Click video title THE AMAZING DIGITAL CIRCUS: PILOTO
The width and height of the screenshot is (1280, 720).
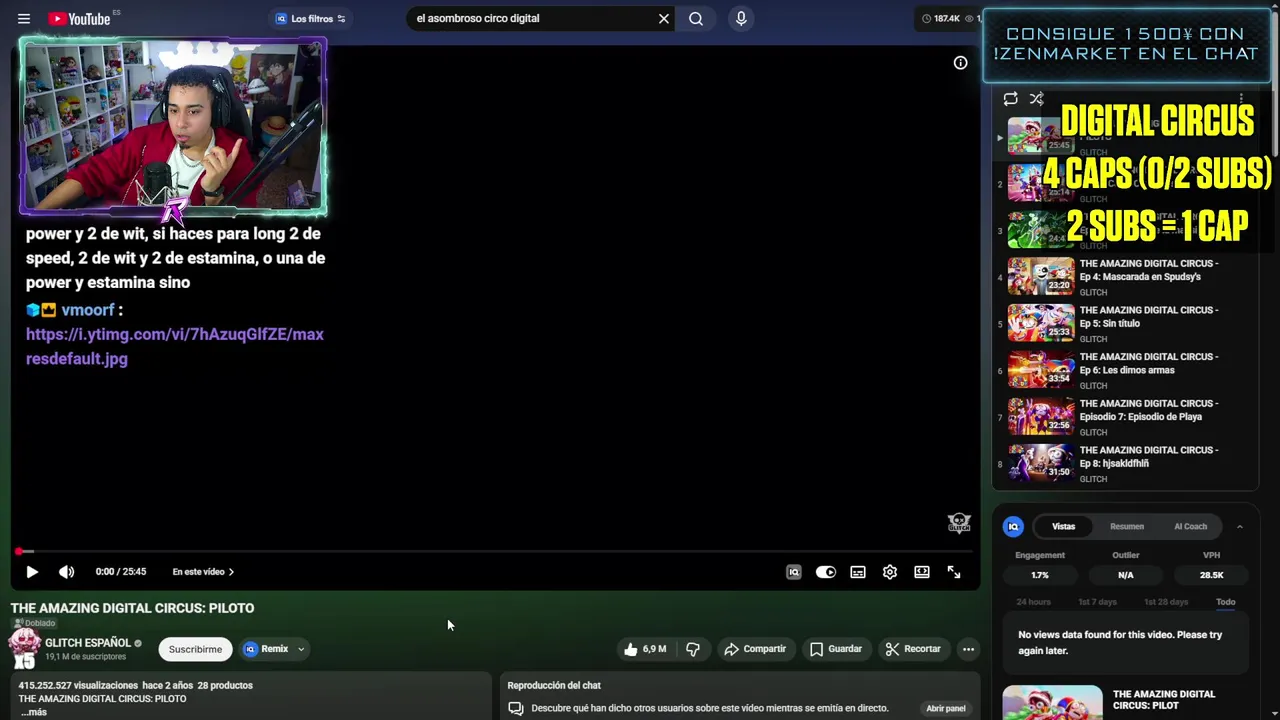pos(132,608)
